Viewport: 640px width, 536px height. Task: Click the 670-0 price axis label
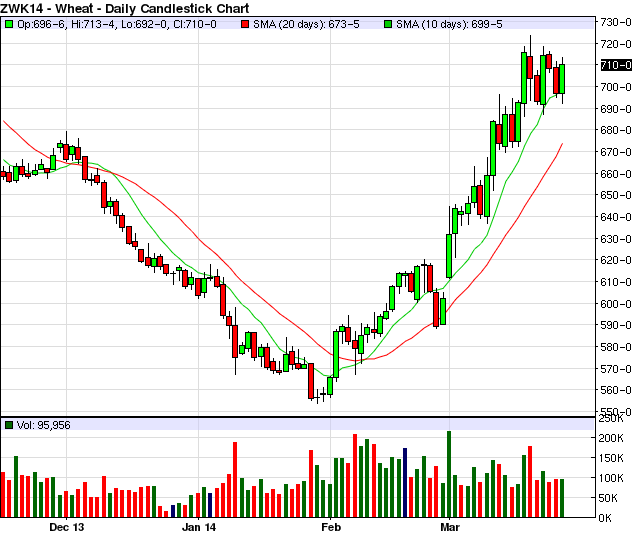pyautogui.click(x=616, y=152)
